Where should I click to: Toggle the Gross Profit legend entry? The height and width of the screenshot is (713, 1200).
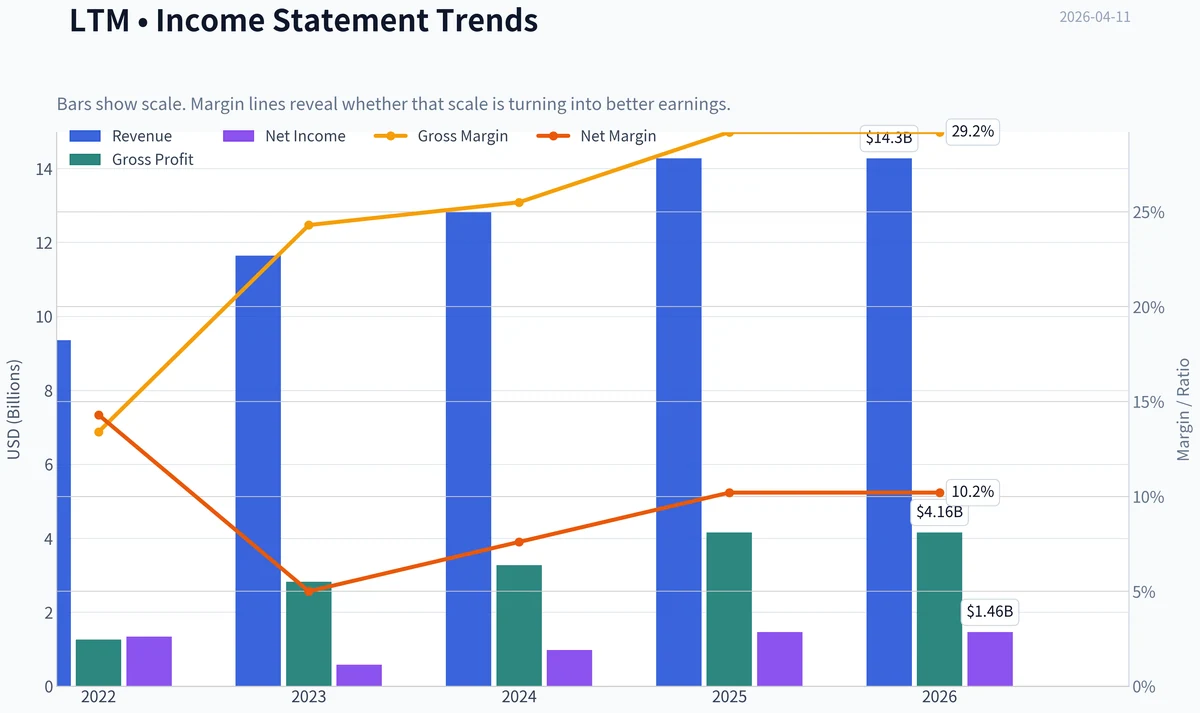132,159
